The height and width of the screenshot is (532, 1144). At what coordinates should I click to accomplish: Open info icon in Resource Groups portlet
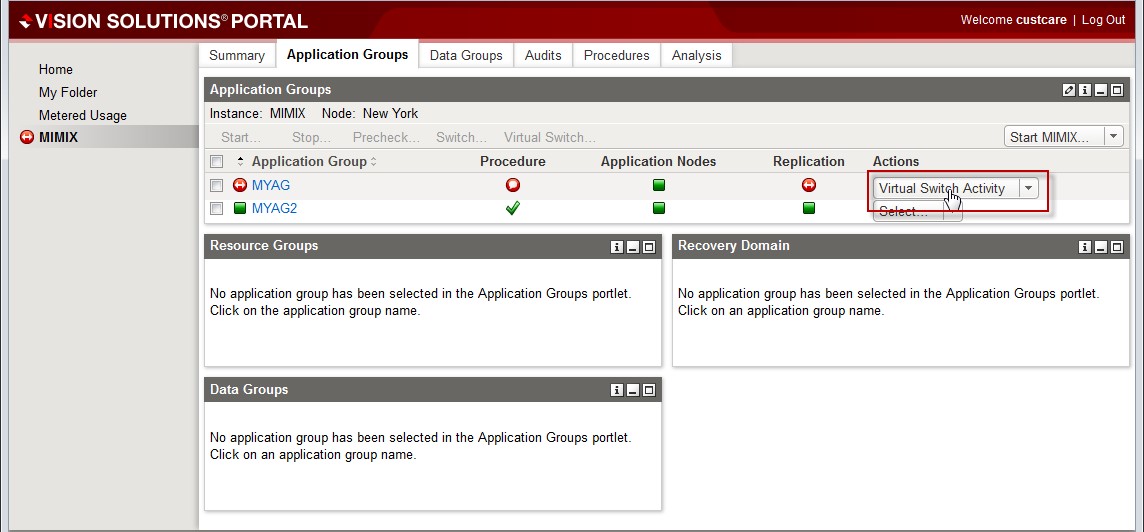pyautogui.click(x=617, y=247)
